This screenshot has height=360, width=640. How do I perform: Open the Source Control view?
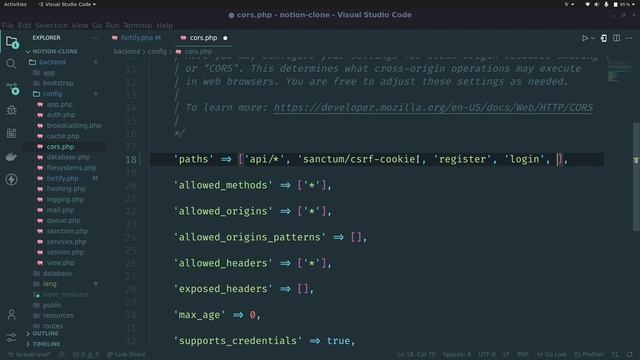[12, 88]
